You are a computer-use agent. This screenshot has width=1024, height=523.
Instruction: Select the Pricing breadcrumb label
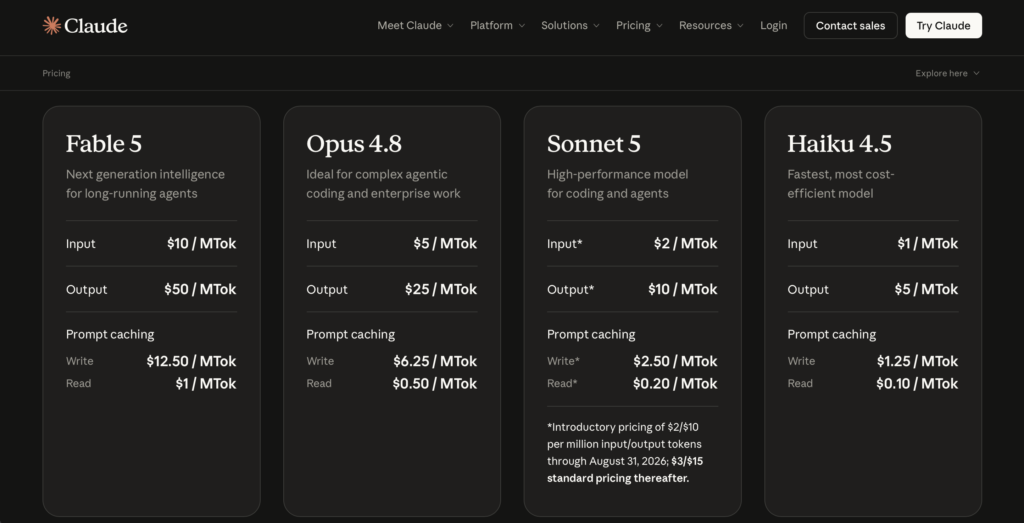click(x=56, y=73)
